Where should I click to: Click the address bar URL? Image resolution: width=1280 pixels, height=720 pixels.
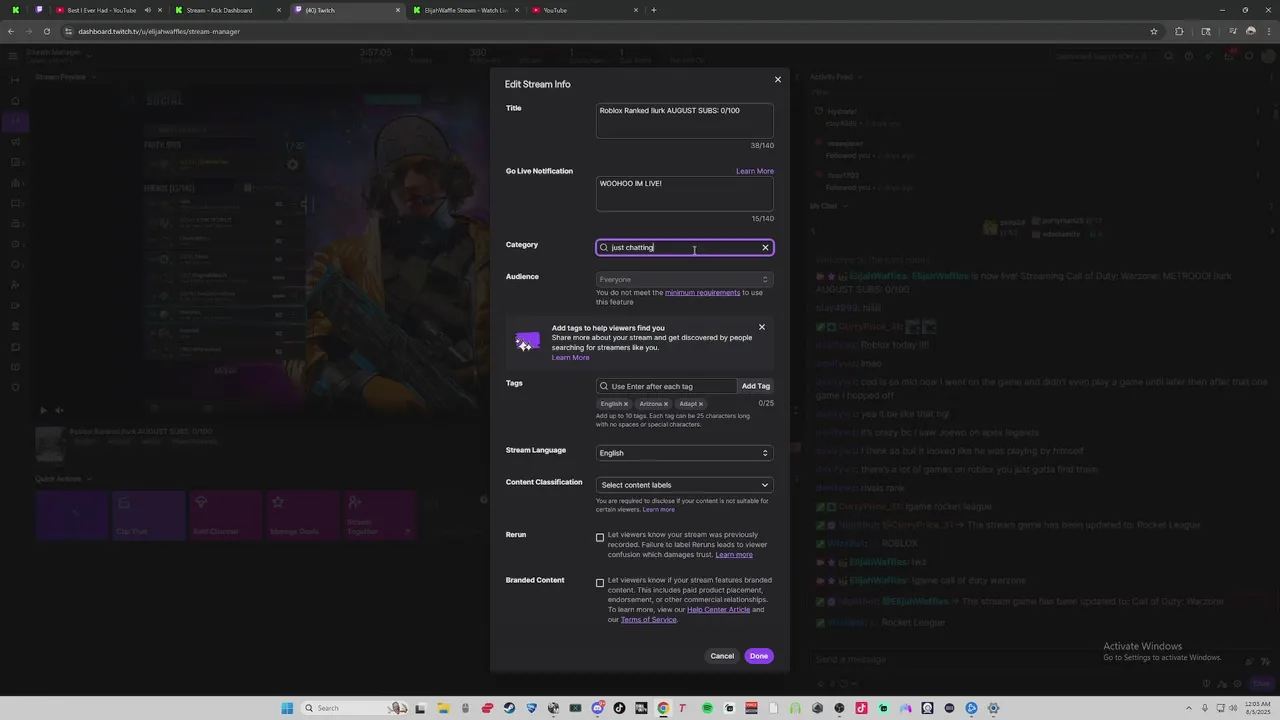159,31
